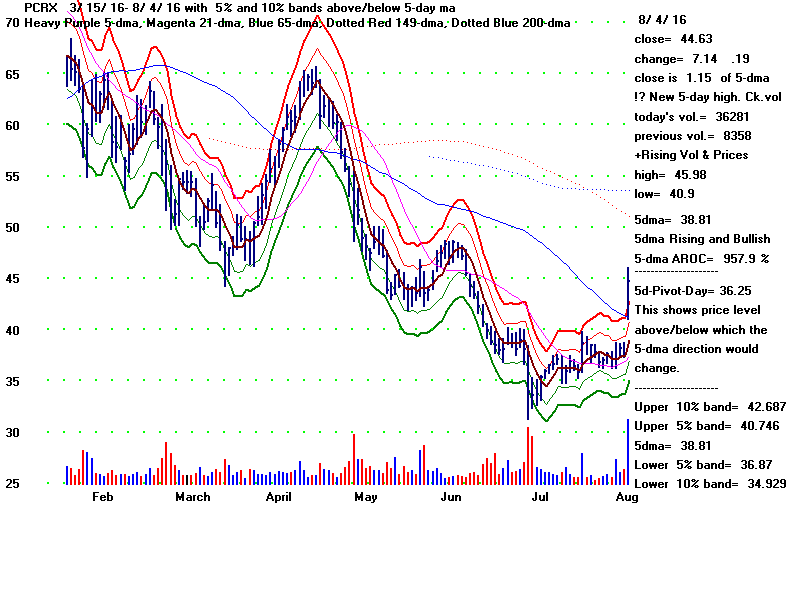
Task: Choose the June label on time axis
Action: tap(452, 497)
